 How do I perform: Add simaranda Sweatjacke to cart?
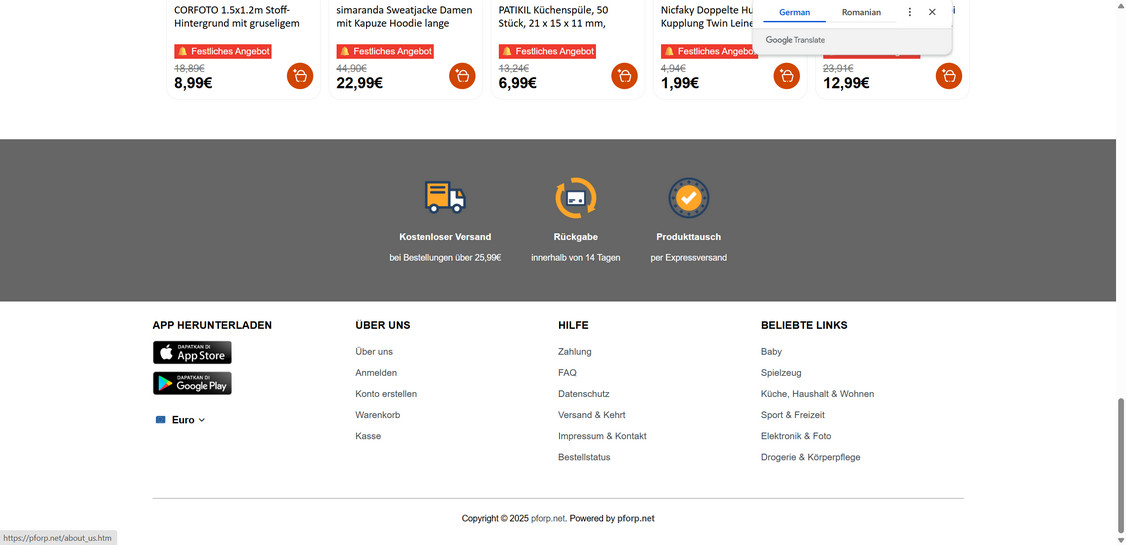tap(462, 76)
